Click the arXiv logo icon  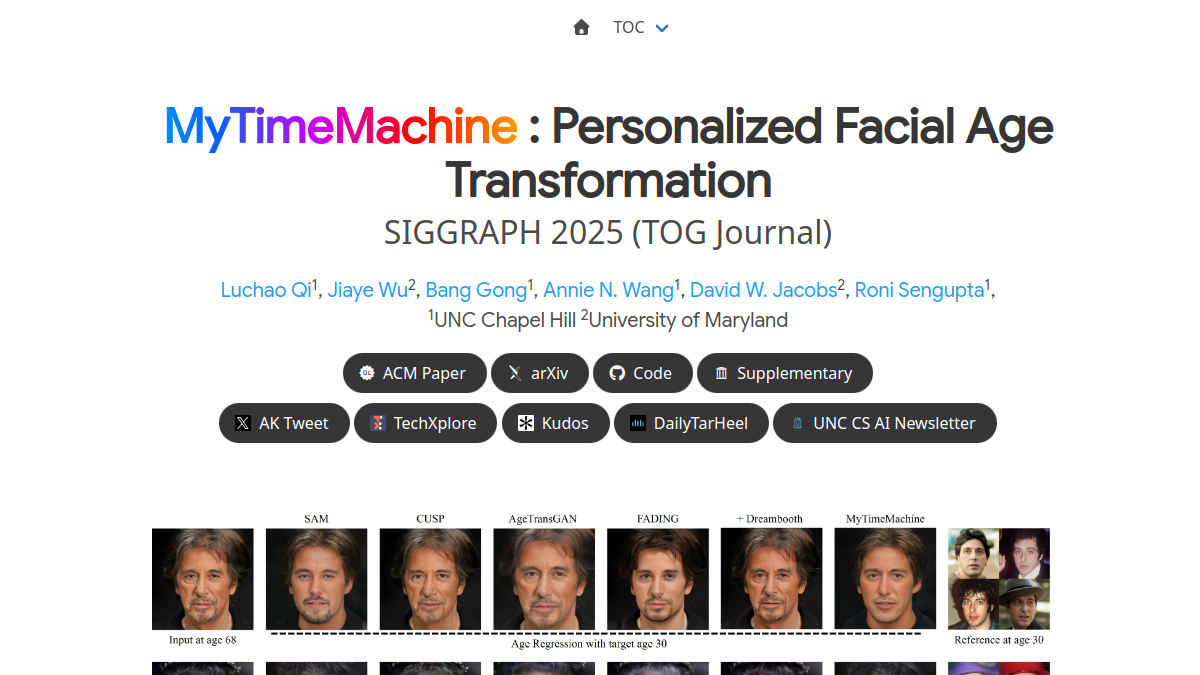pos(515,373)
